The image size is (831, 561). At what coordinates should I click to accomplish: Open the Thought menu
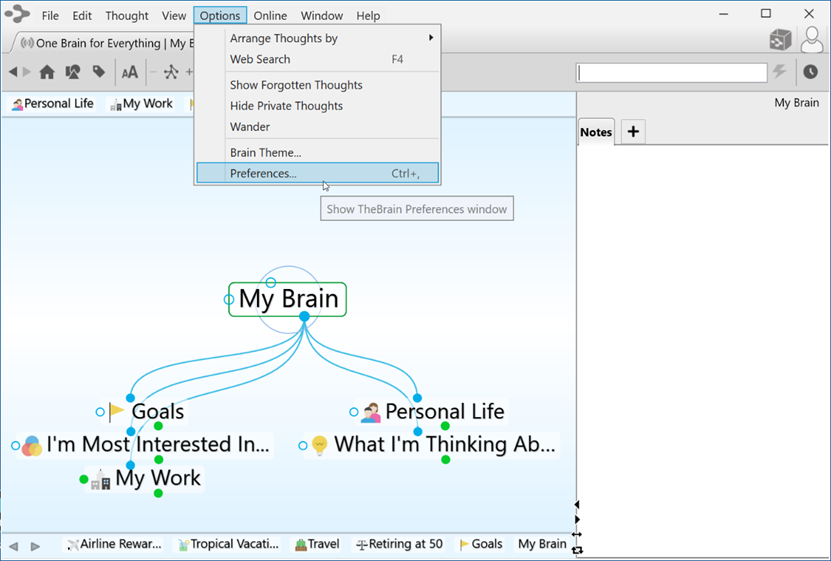[126, 16]
